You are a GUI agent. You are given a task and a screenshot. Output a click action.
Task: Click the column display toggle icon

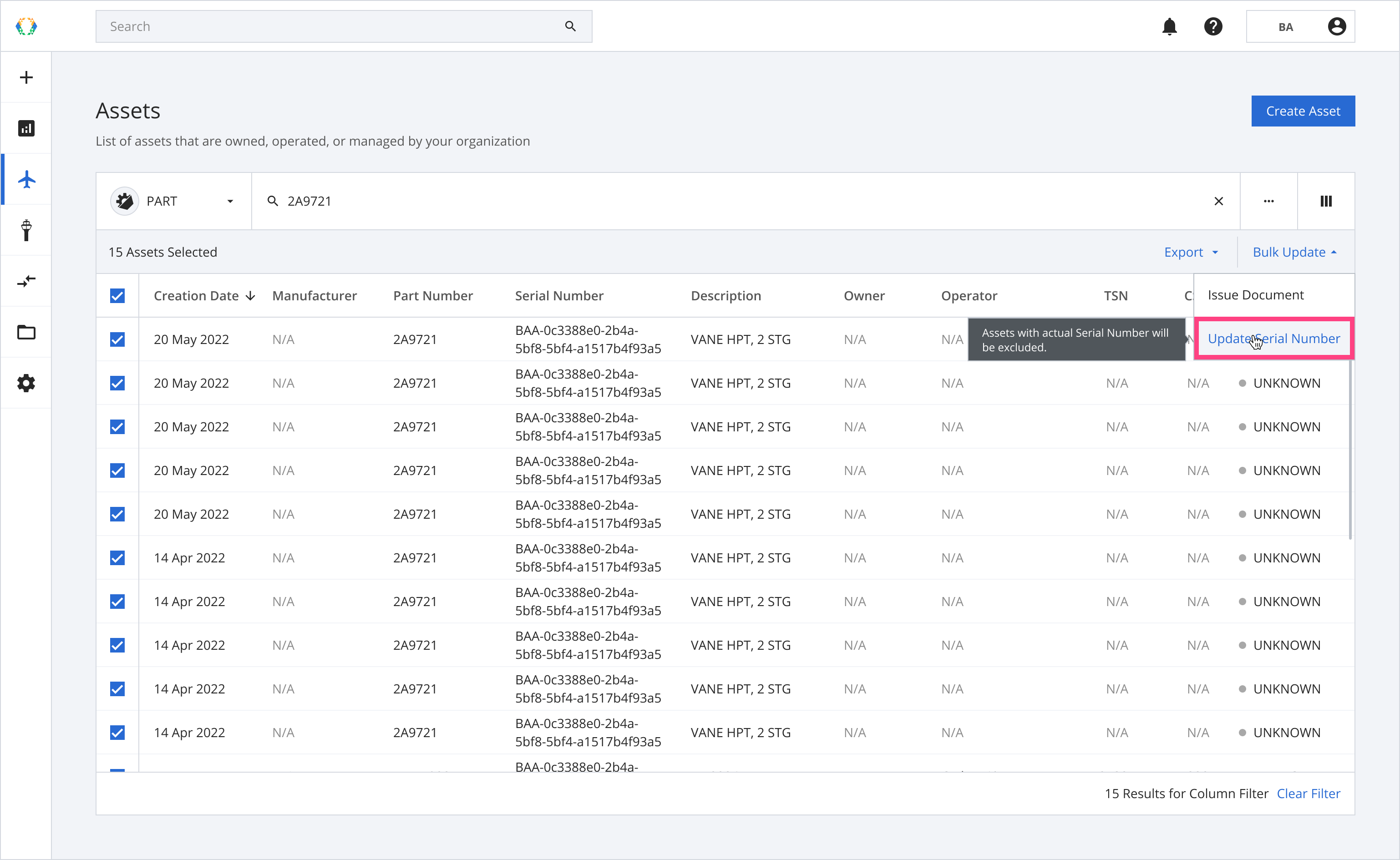click(x=1325, y=201)
